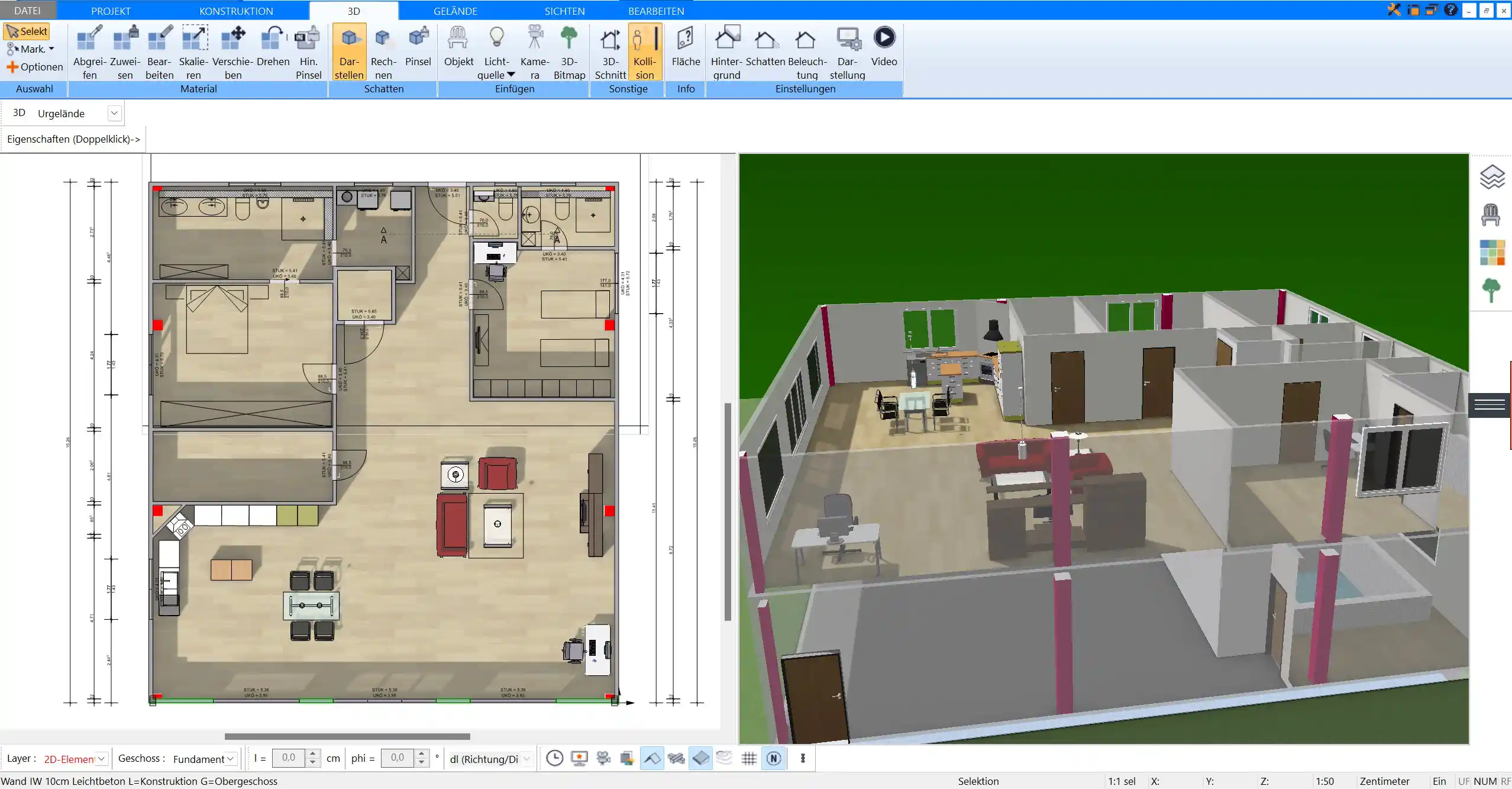Toggle roof display in bottom toolbar

click(x=652, y=758)
